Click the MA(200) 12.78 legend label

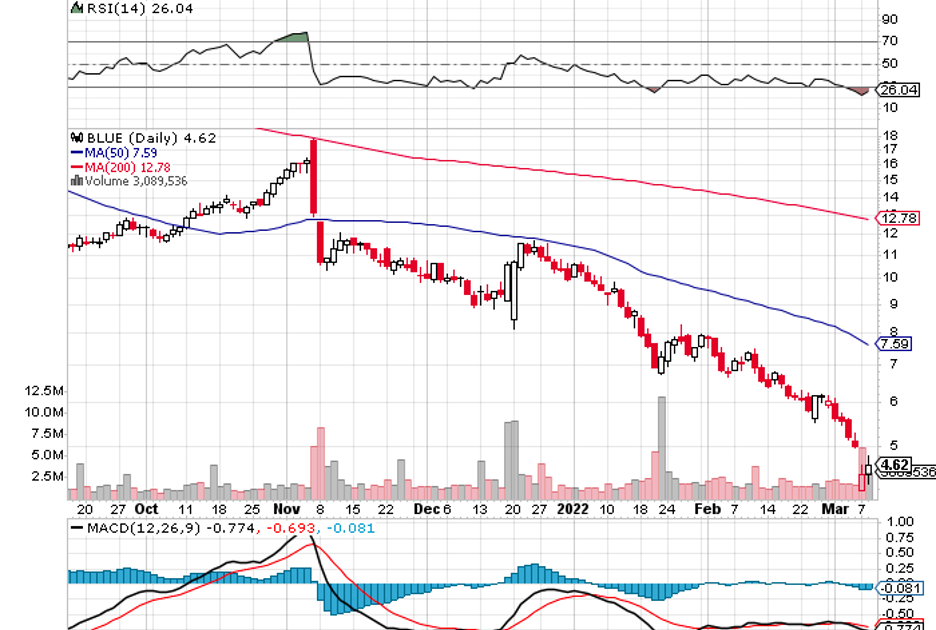tap(125, 167)
